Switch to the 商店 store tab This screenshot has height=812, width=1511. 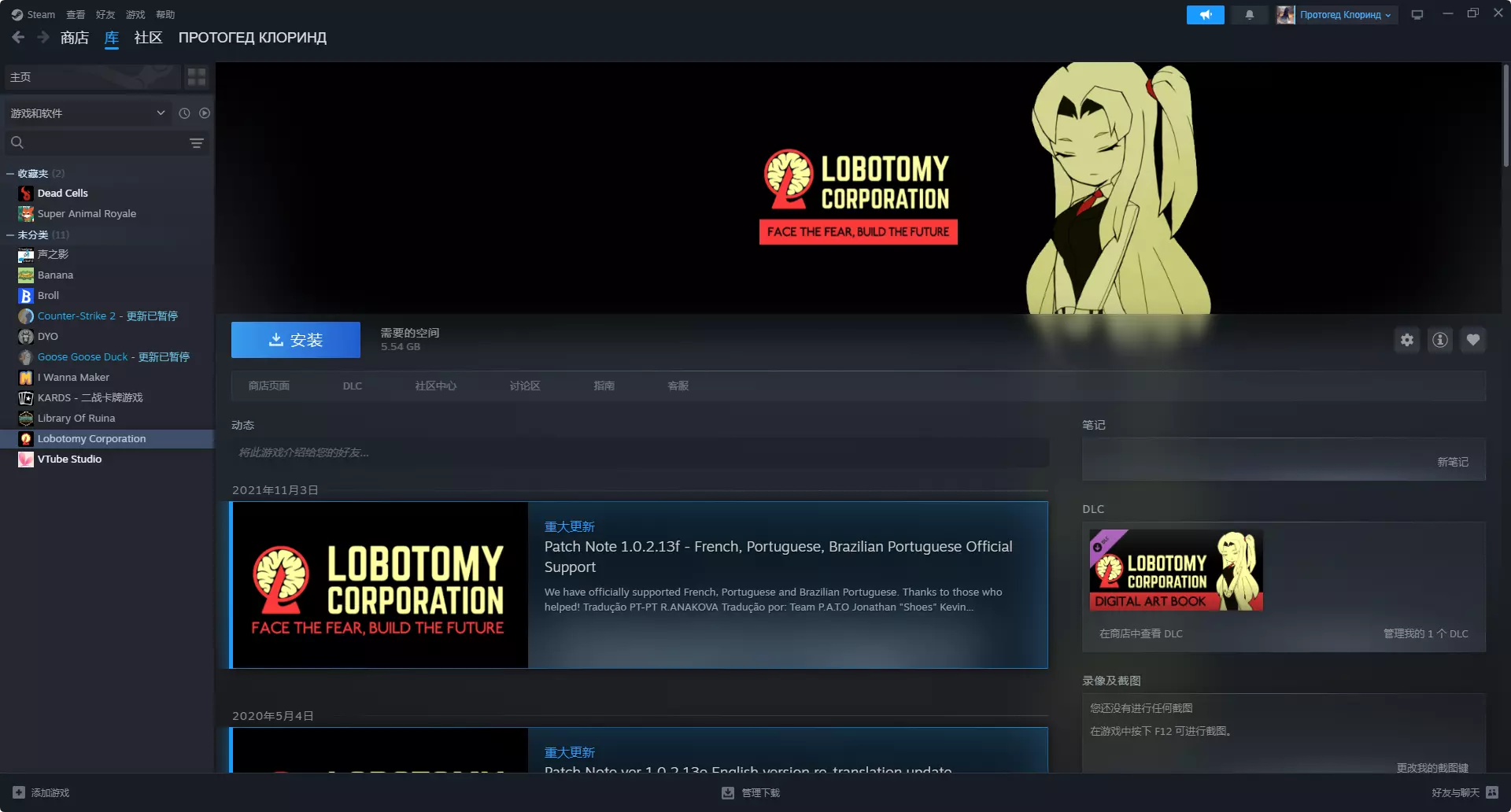tap(75, 38)
